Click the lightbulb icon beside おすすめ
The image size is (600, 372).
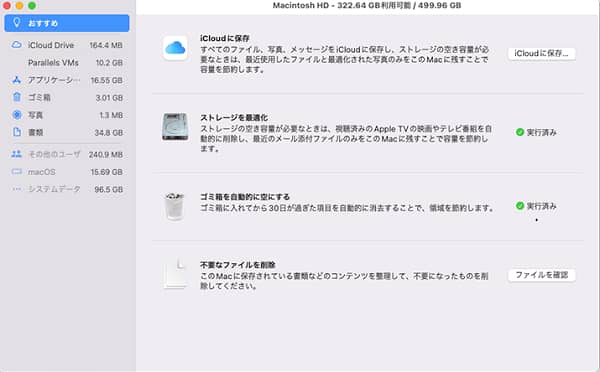[16, 23]
